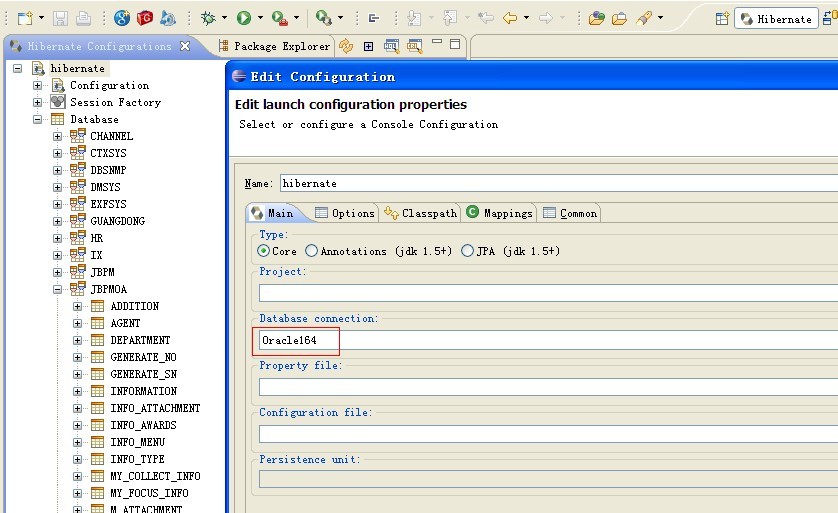Open the External Tools dropdown arrow
The width and height of the screenshot is (838, 513).
[x=297, y=18]
